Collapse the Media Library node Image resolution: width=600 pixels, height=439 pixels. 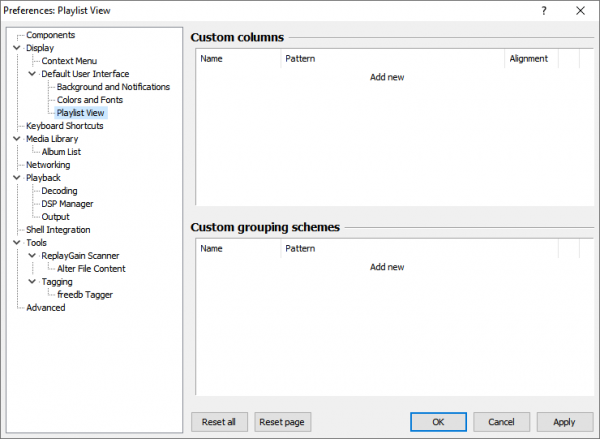point(17,139)
